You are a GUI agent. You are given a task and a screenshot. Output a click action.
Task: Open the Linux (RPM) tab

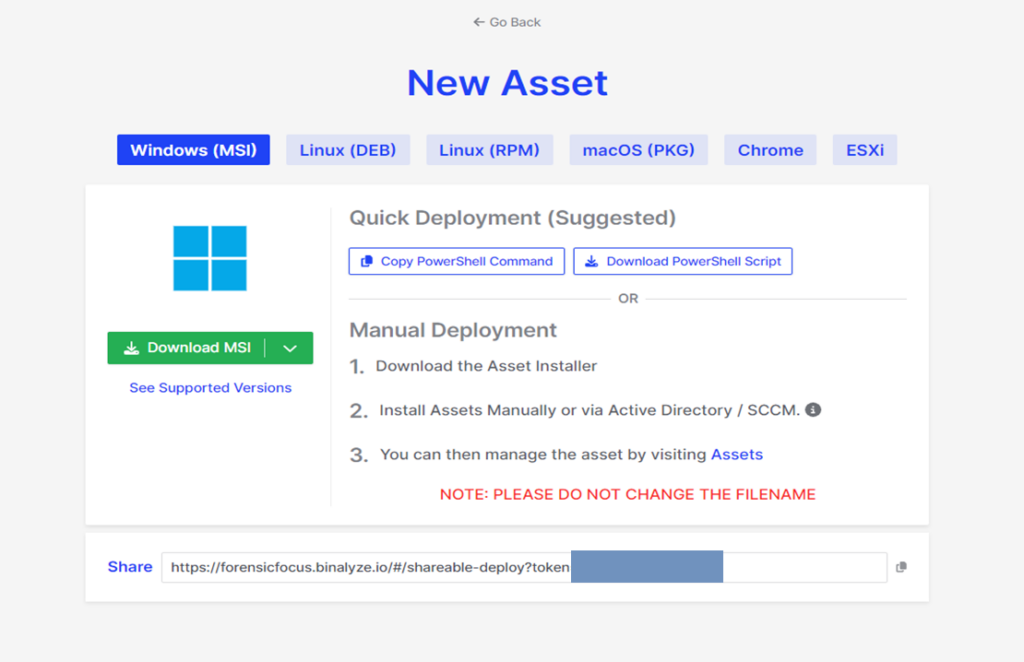coord(489,150)
